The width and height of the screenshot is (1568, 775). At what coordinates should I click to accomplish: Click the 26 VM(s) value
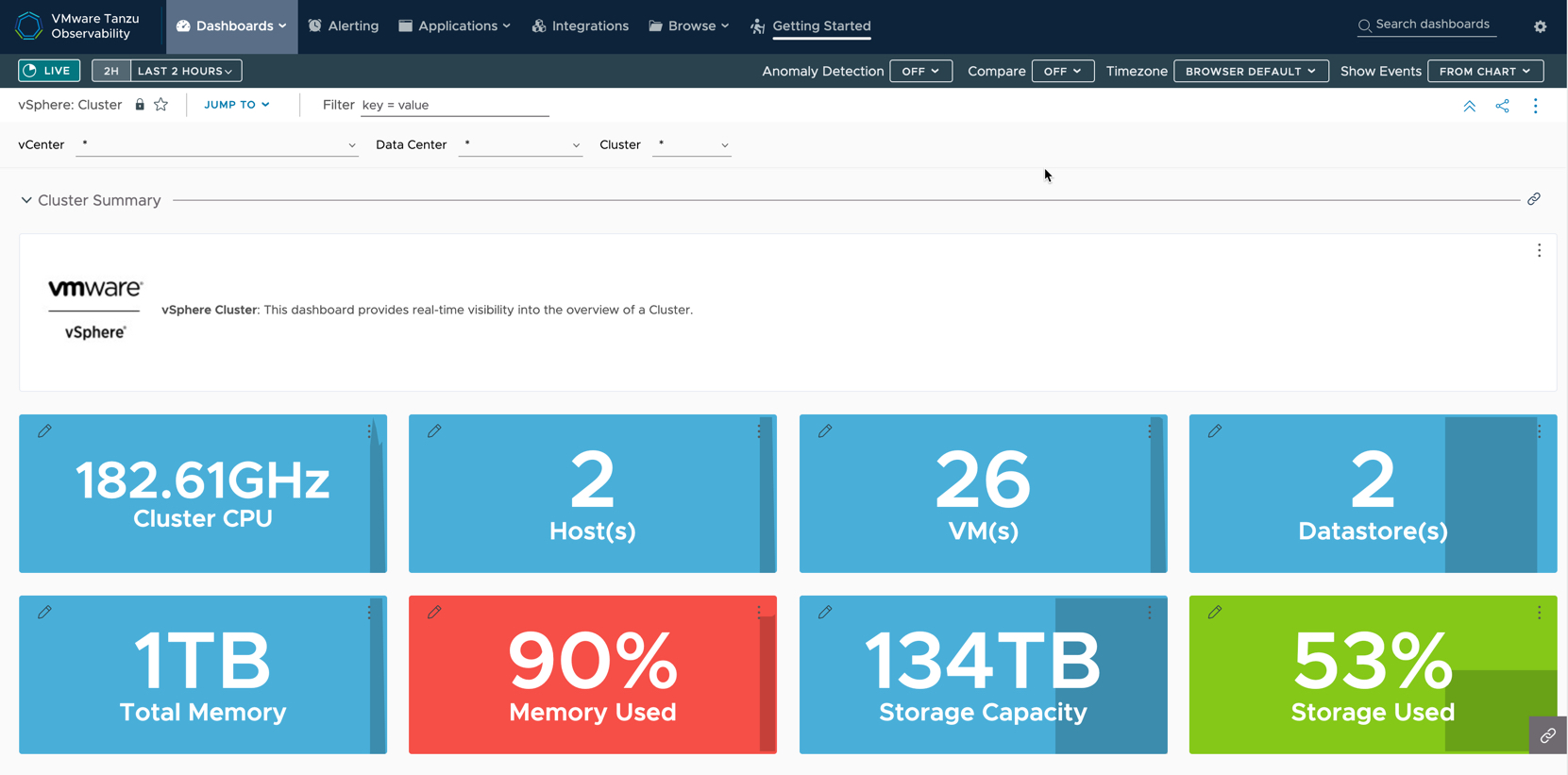(983, 480)
